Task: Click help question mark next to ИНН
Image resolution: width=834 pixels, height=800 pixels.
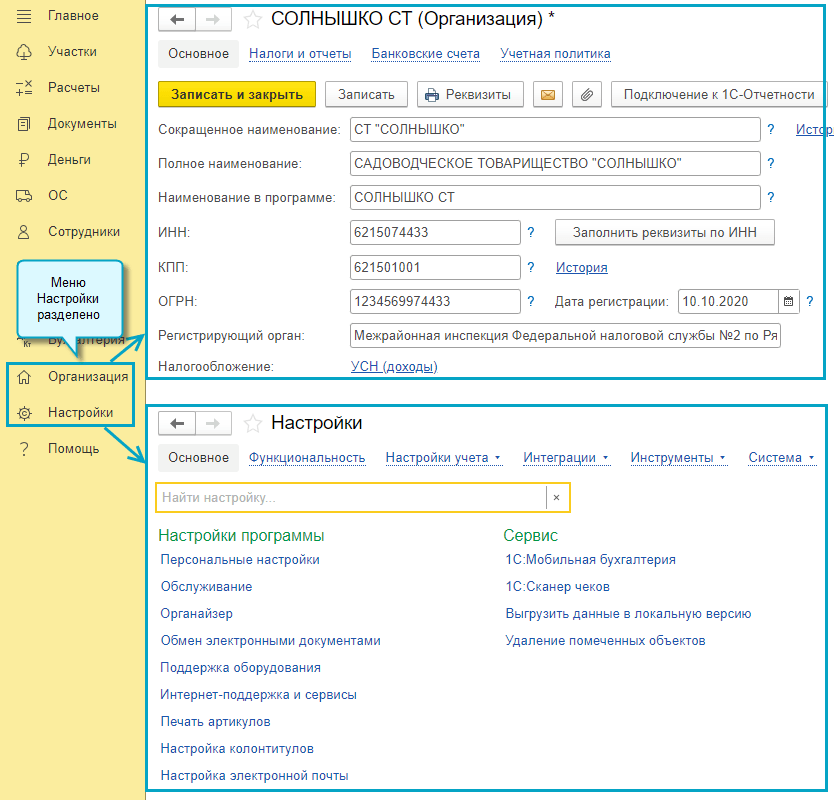Action: pyautogui.click(x=531, y=233)
